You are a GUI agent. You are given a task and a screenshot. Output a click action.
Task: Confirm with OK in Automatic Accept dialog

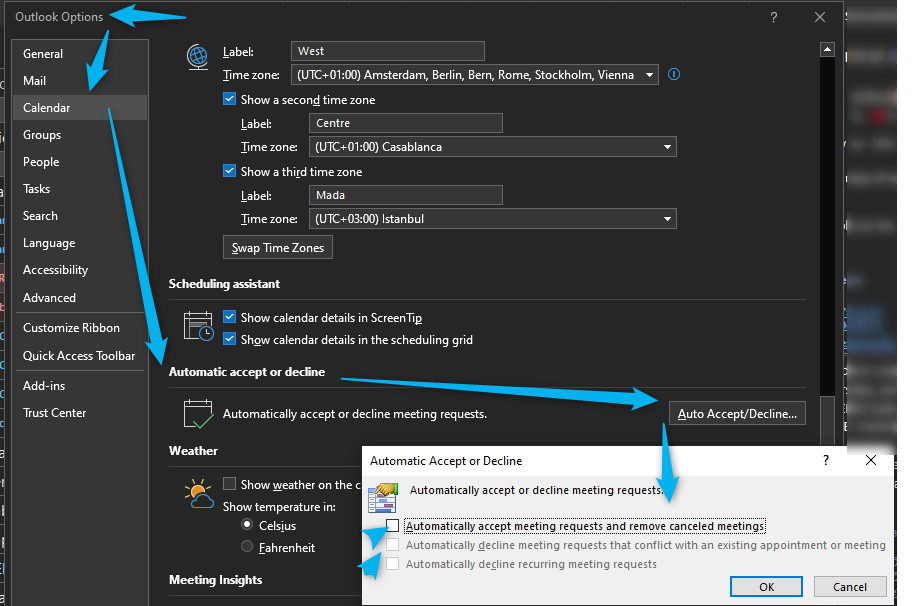pos(766,587)
